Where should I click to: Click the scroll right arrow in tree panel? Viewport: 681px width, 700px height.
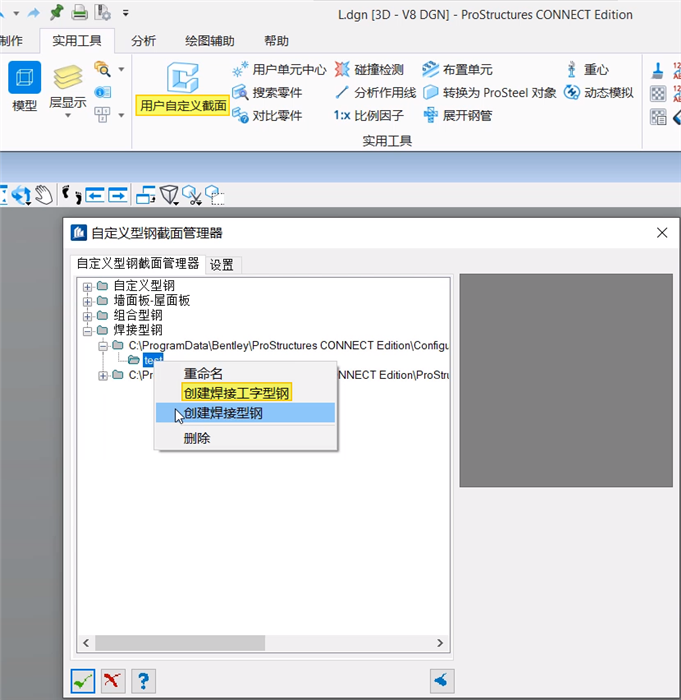440,643
